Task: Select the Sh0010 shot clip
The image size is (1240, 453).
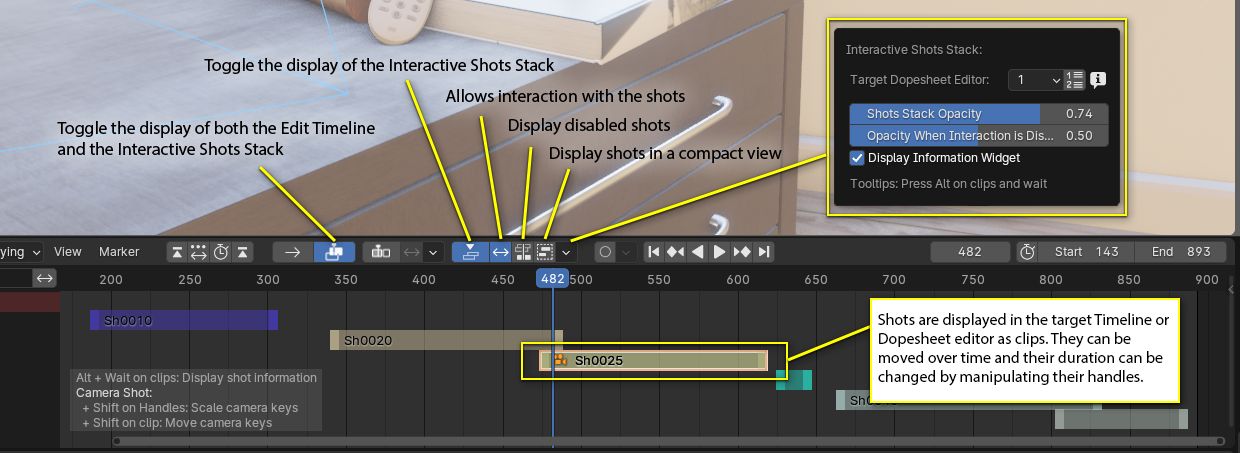Action: 184,320
